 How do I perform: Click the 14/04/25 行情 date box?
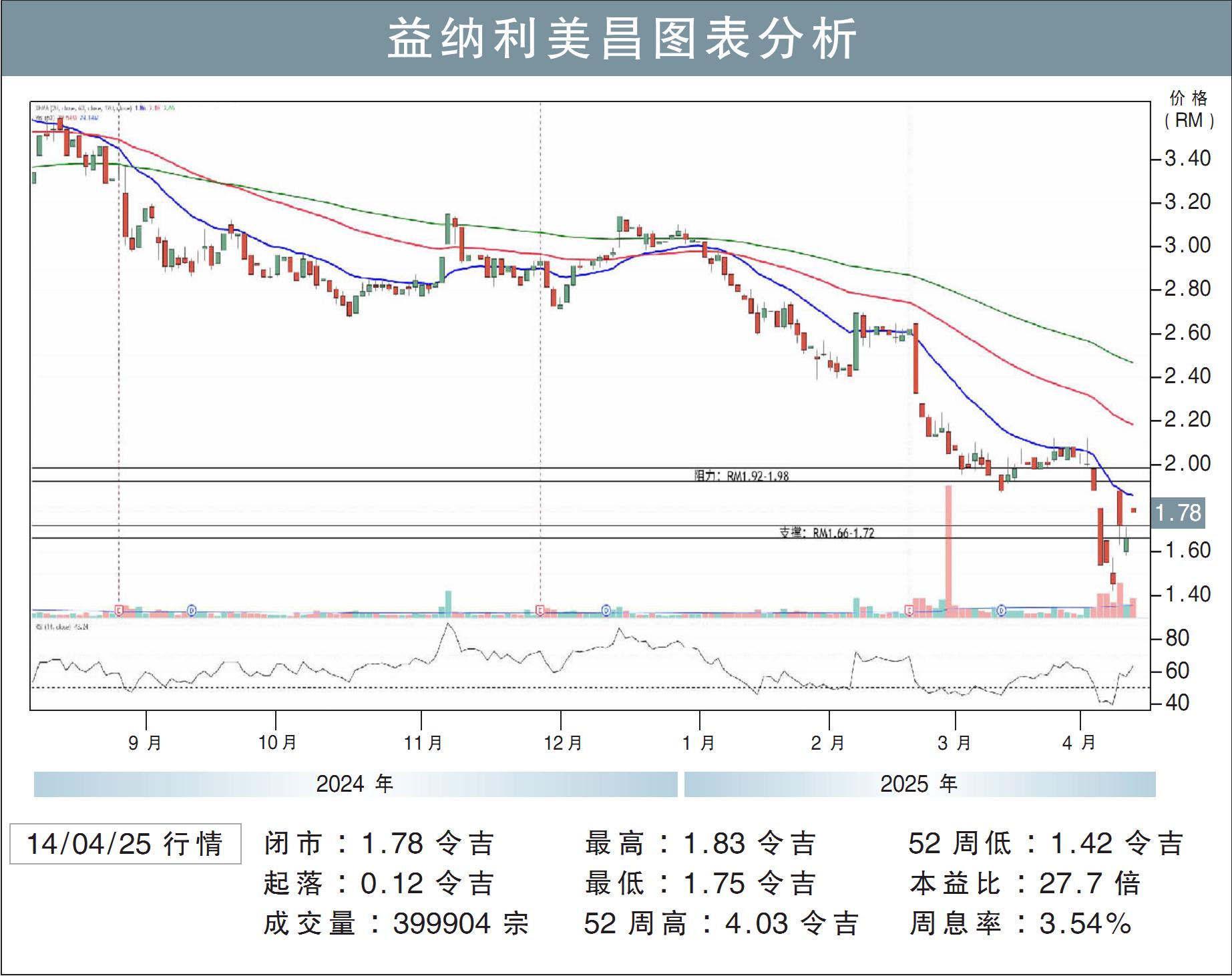tap(126, 844)
